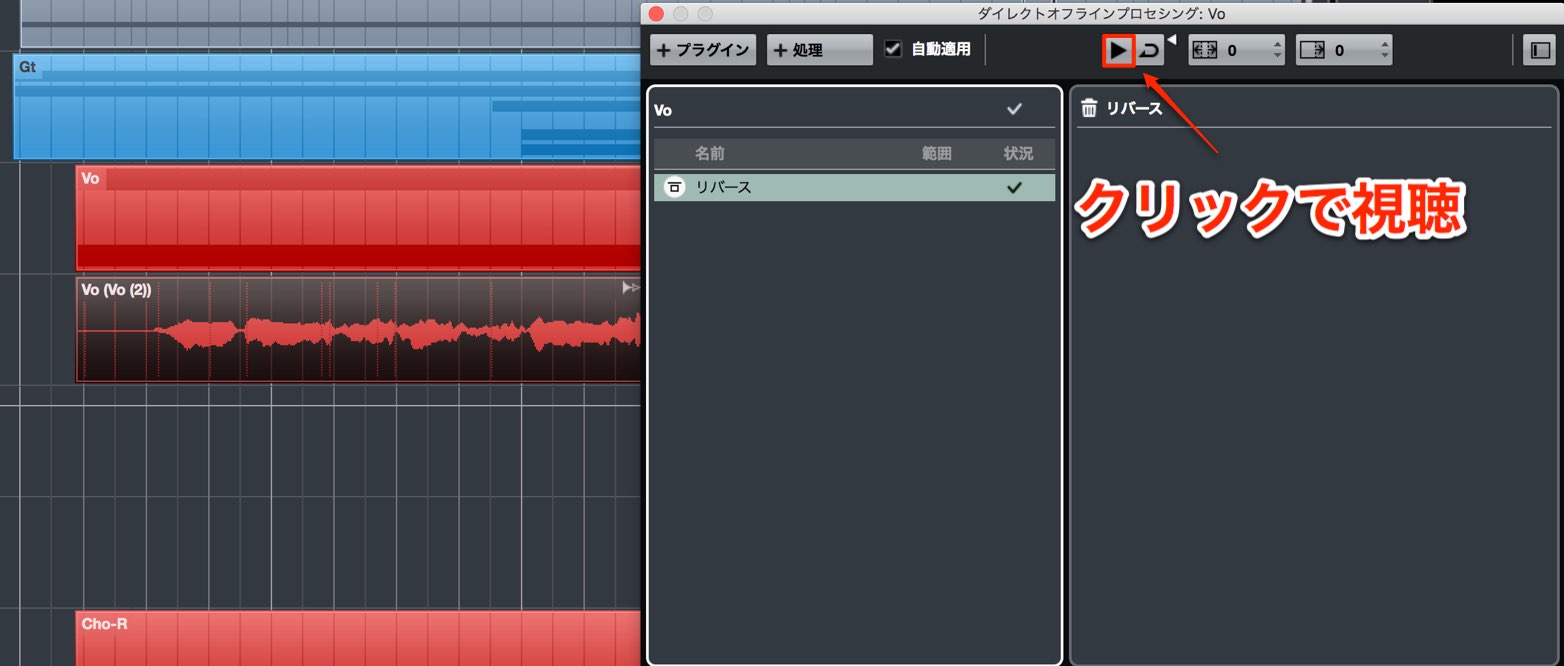Click the 名前 column header
Viewport: 1564px width, 666px height.
[x=710, y=154]
